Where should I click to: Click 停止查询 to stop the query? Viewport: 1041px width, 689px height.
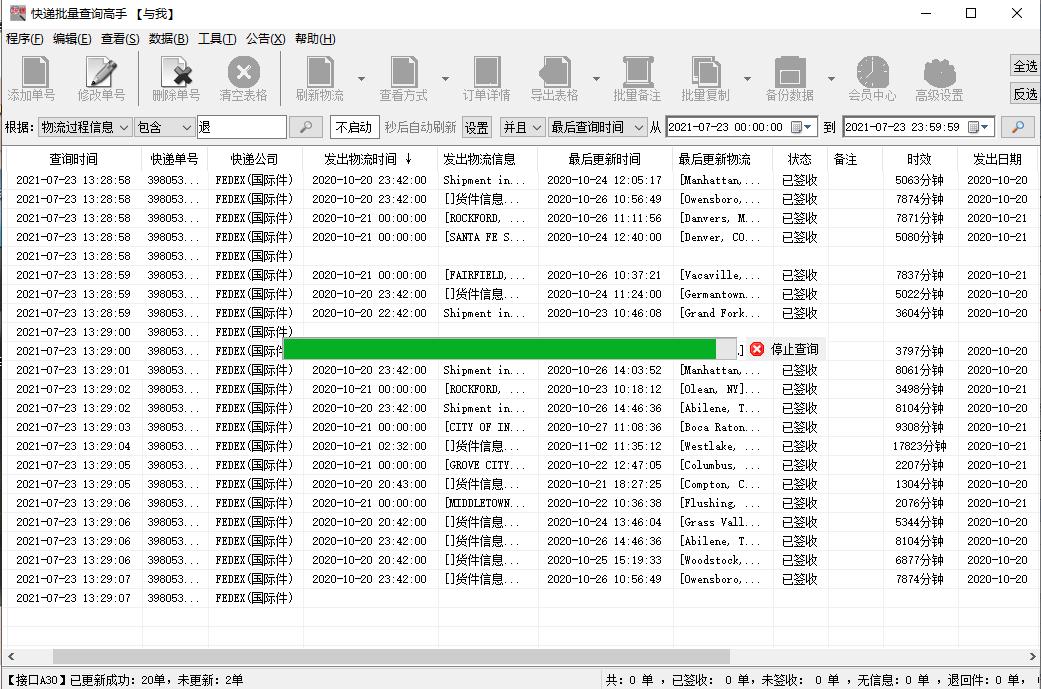pos(785,349)
